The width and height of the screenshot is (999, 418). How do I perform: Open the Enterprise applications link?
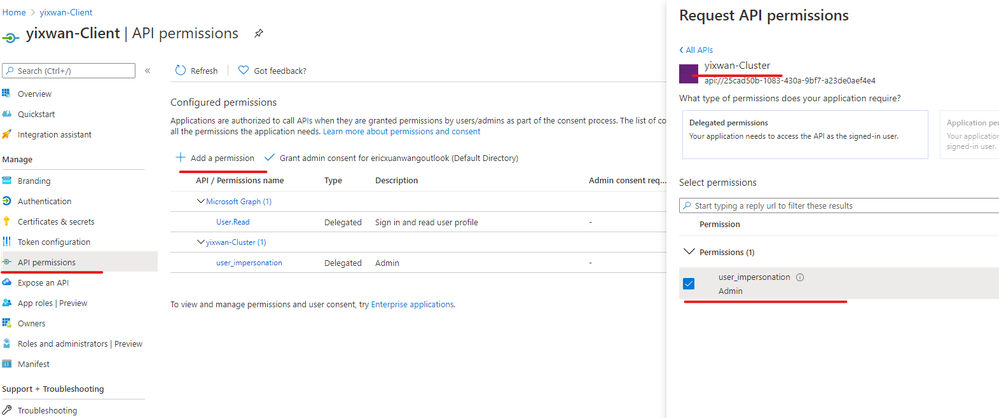(412, 305)
